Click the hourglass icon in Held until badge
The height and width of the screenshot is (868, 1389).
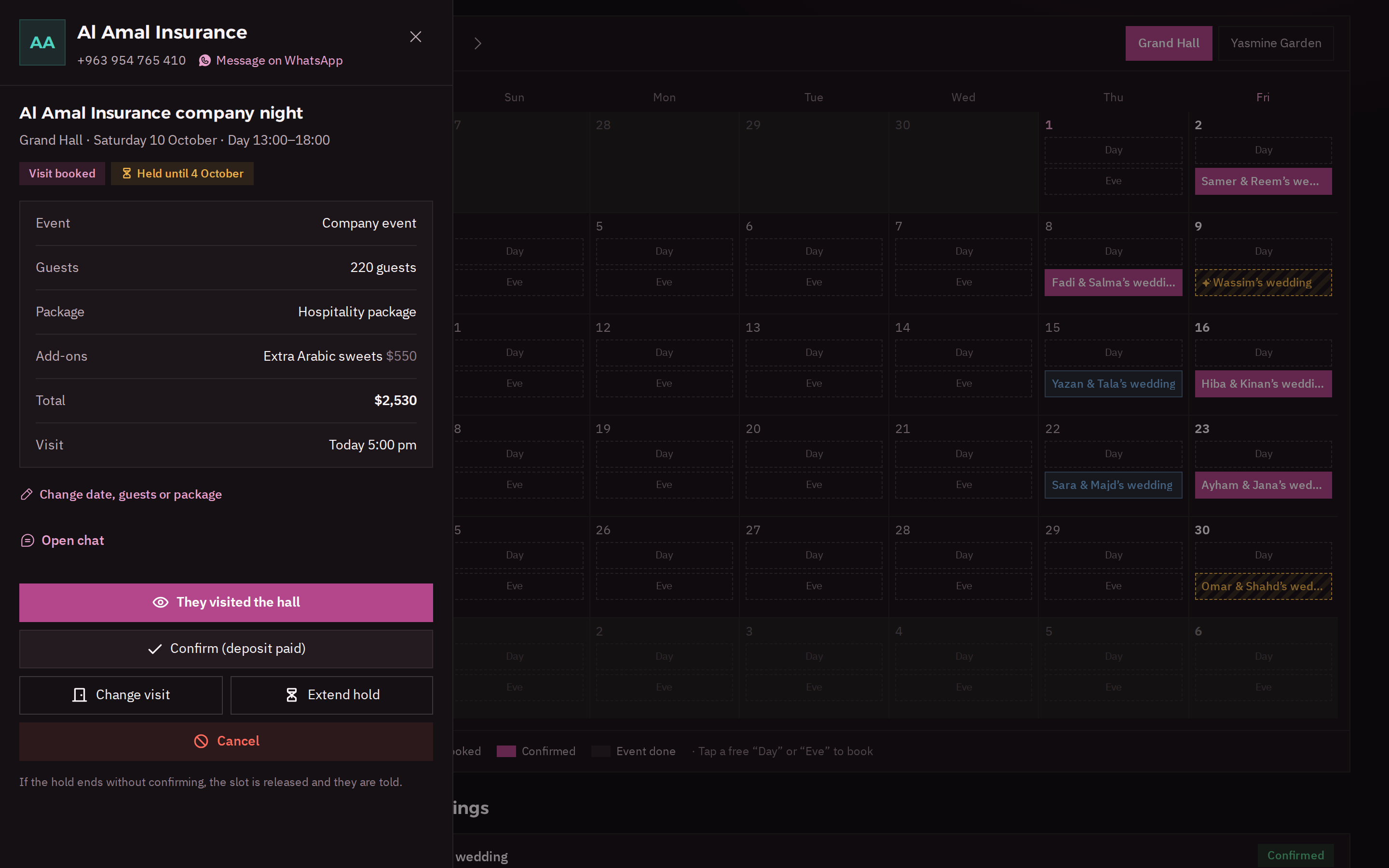(x=127, y=174)
